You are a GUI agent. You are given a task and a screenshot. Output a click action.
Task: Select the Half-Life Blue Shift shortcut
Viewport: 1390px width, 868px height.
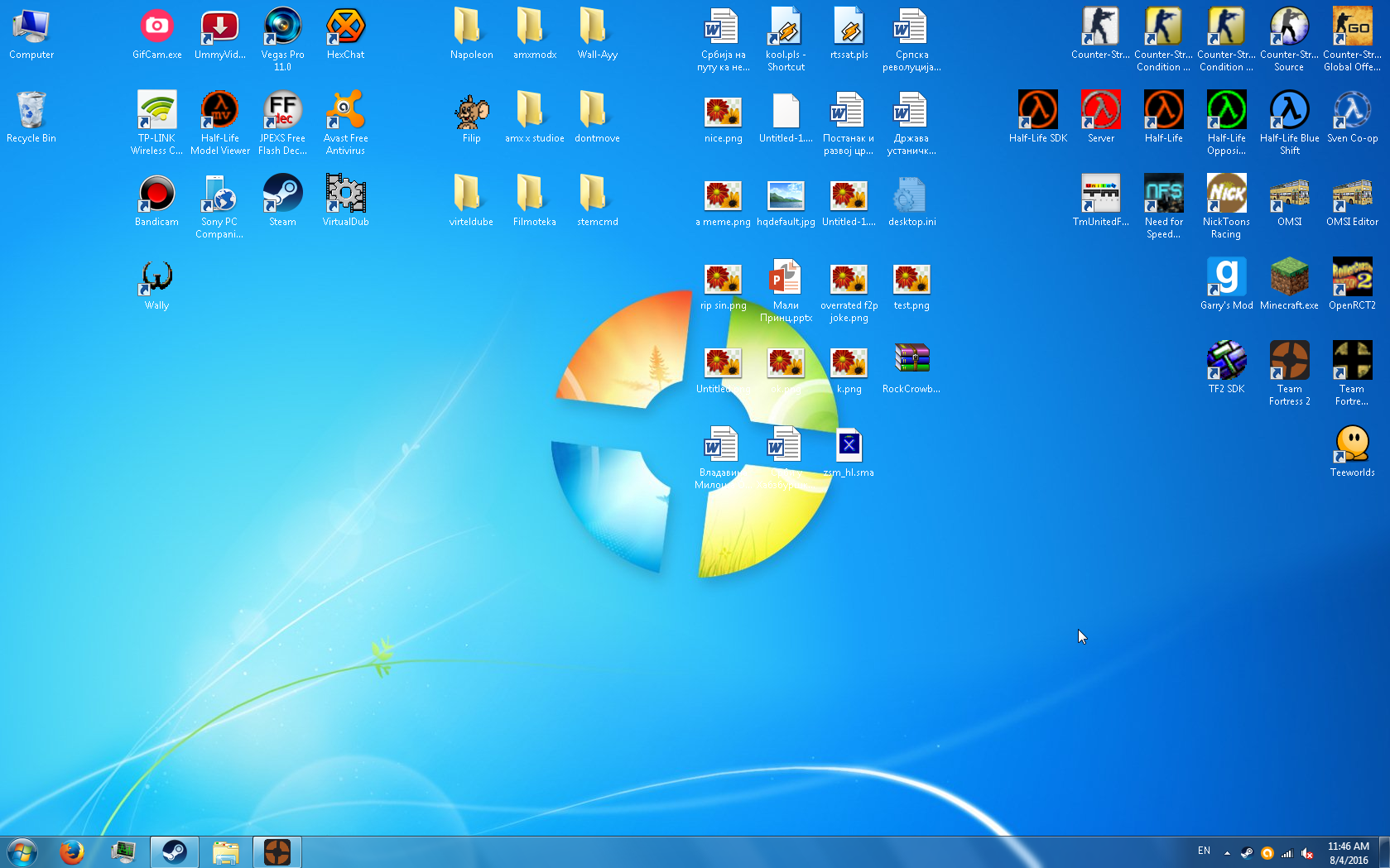[x=1289, y=123]
